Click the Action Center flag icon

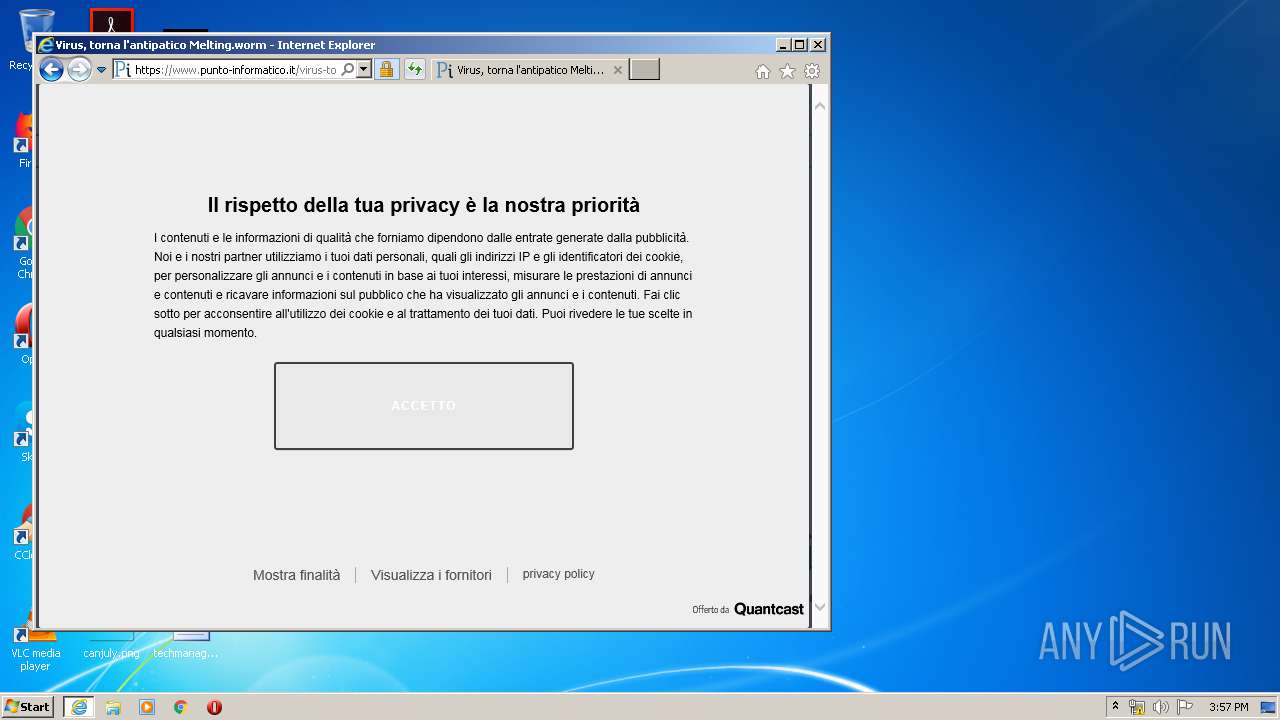[x=1184, y=707]
